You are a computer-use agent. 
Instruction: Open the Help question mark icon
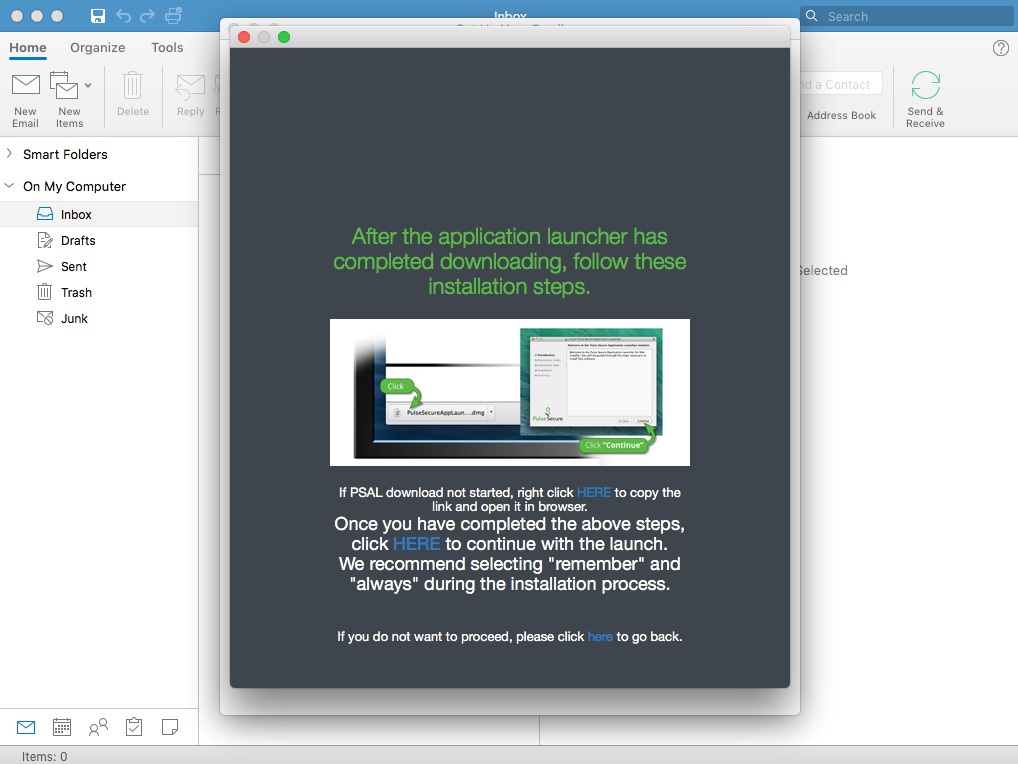tap(1000, 48)
